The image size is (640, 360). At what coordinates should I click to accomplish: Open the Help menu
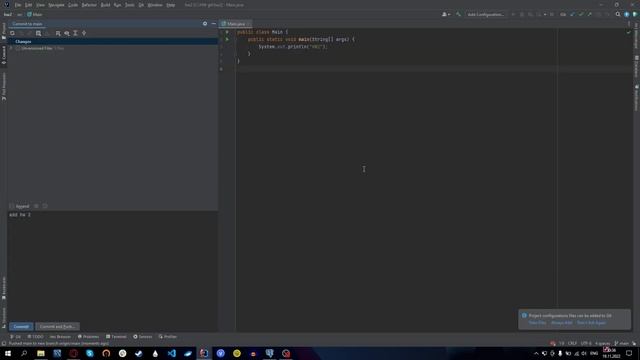tap(171, 5)
